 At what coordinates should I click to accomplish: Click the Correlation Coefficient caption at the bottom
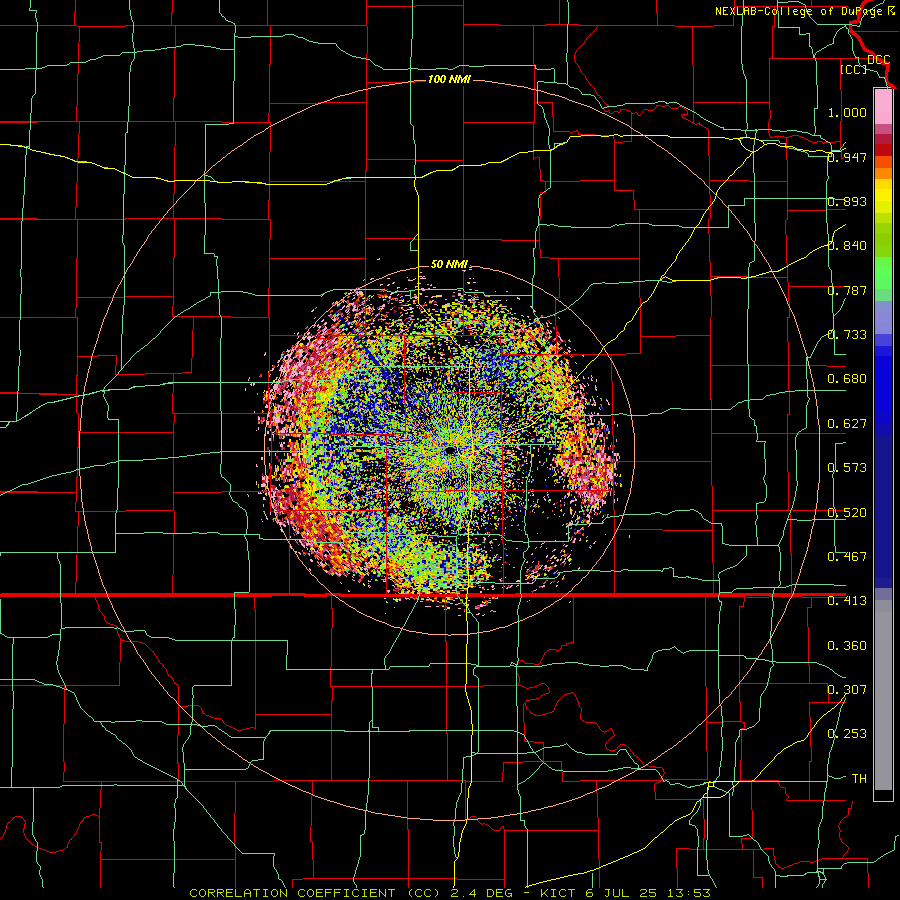(x=450, y=893)
